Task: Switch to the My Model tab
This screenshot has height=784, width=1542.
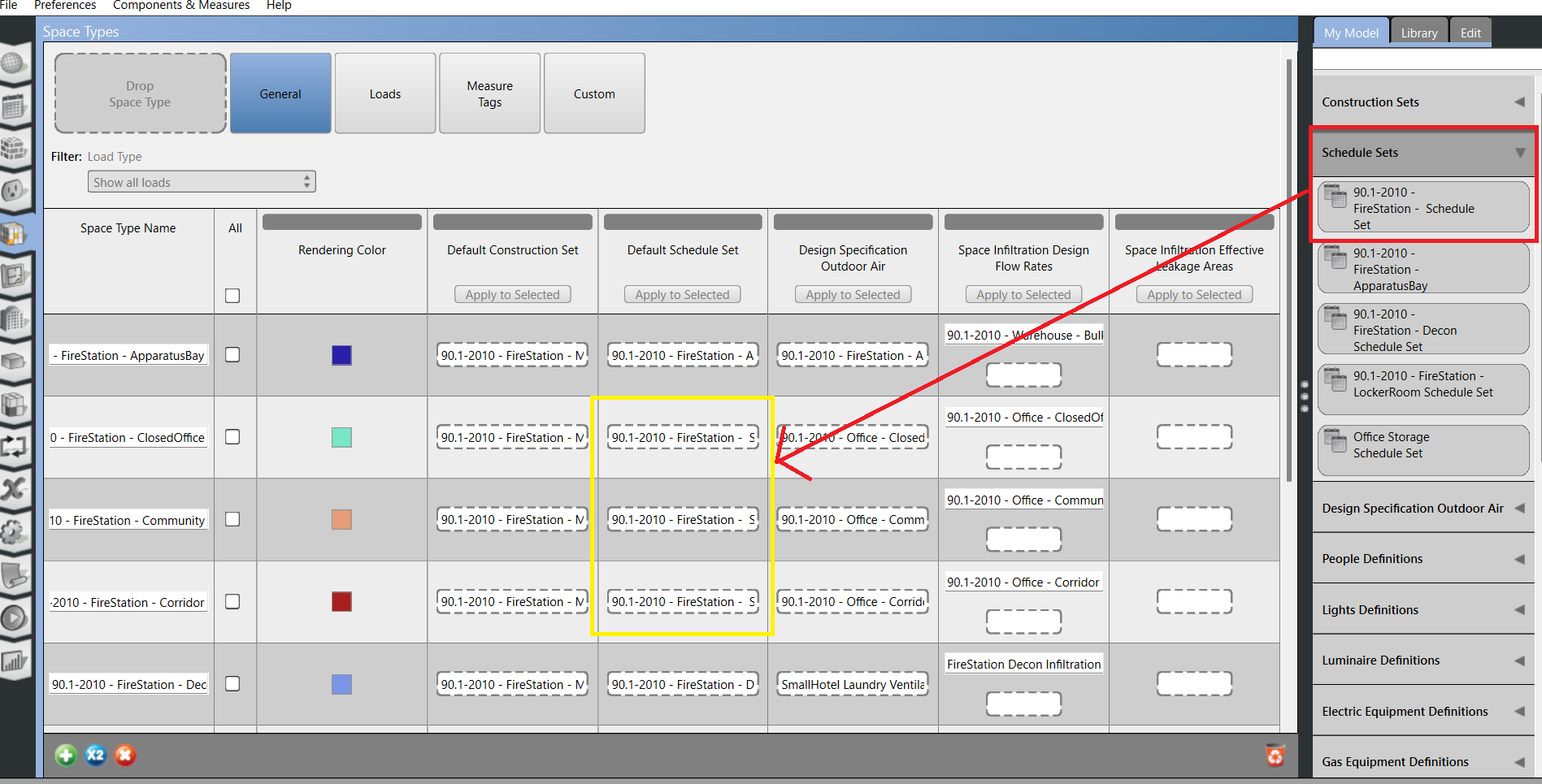Action: [1351, 32]
